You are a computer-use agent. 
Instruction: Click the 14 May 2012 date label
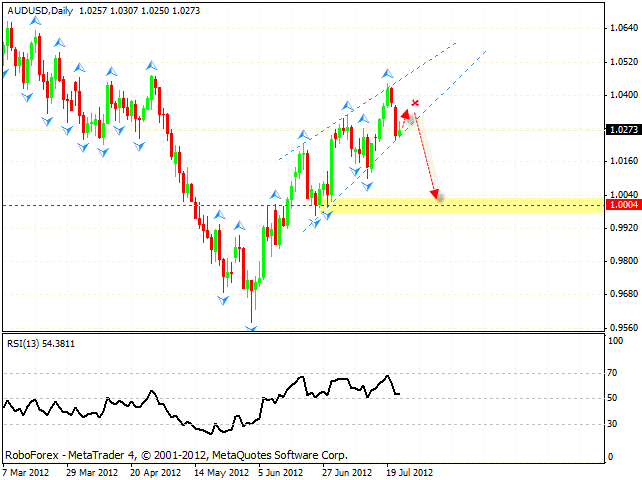222,473
